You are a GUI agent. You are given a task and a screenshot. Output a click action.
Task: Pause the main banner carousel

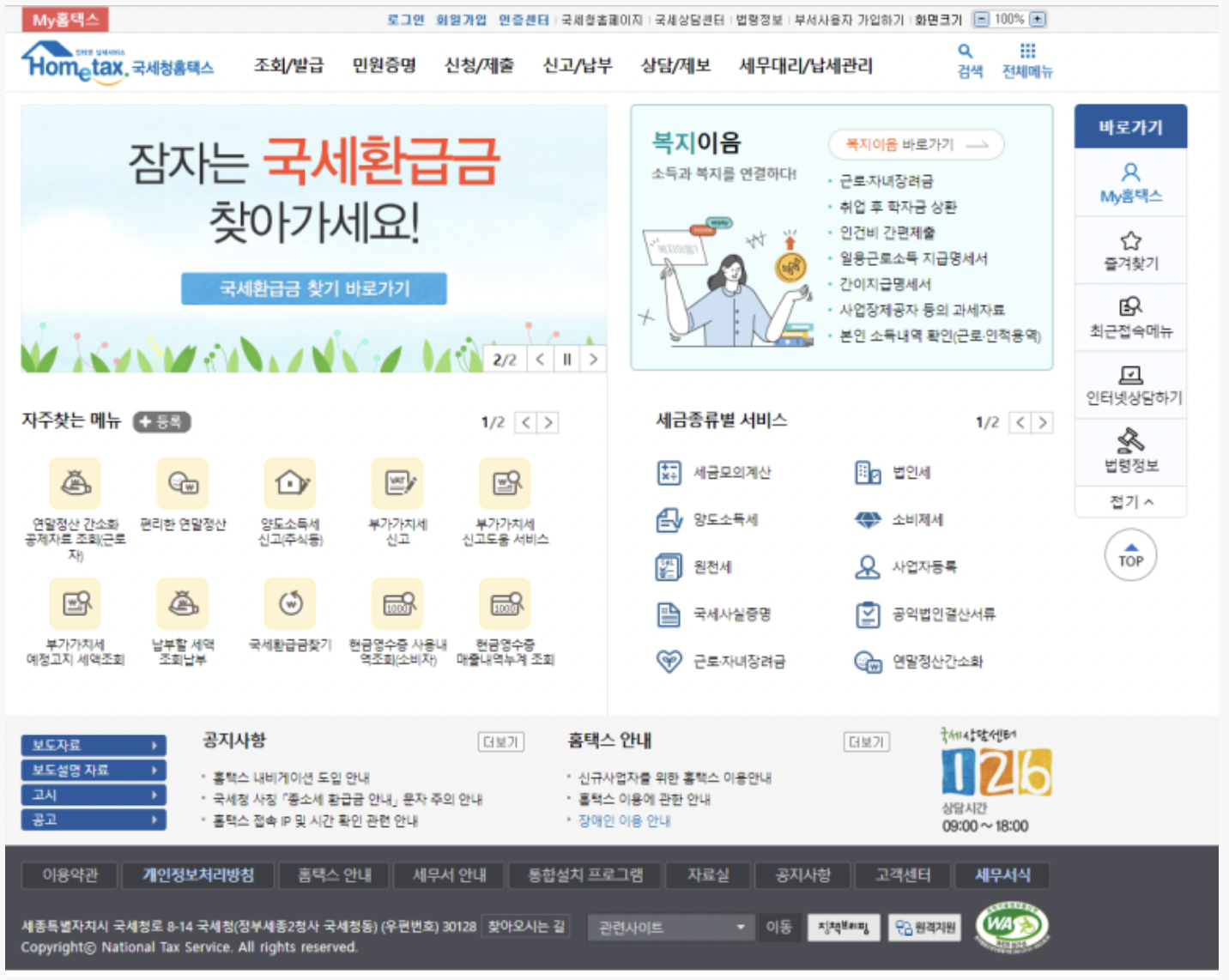coord(566,360)
